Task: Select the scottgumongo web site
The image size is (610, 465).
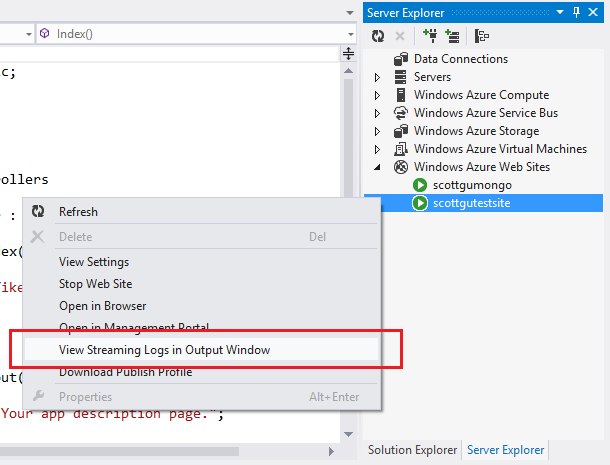Action: click(472, 185)
